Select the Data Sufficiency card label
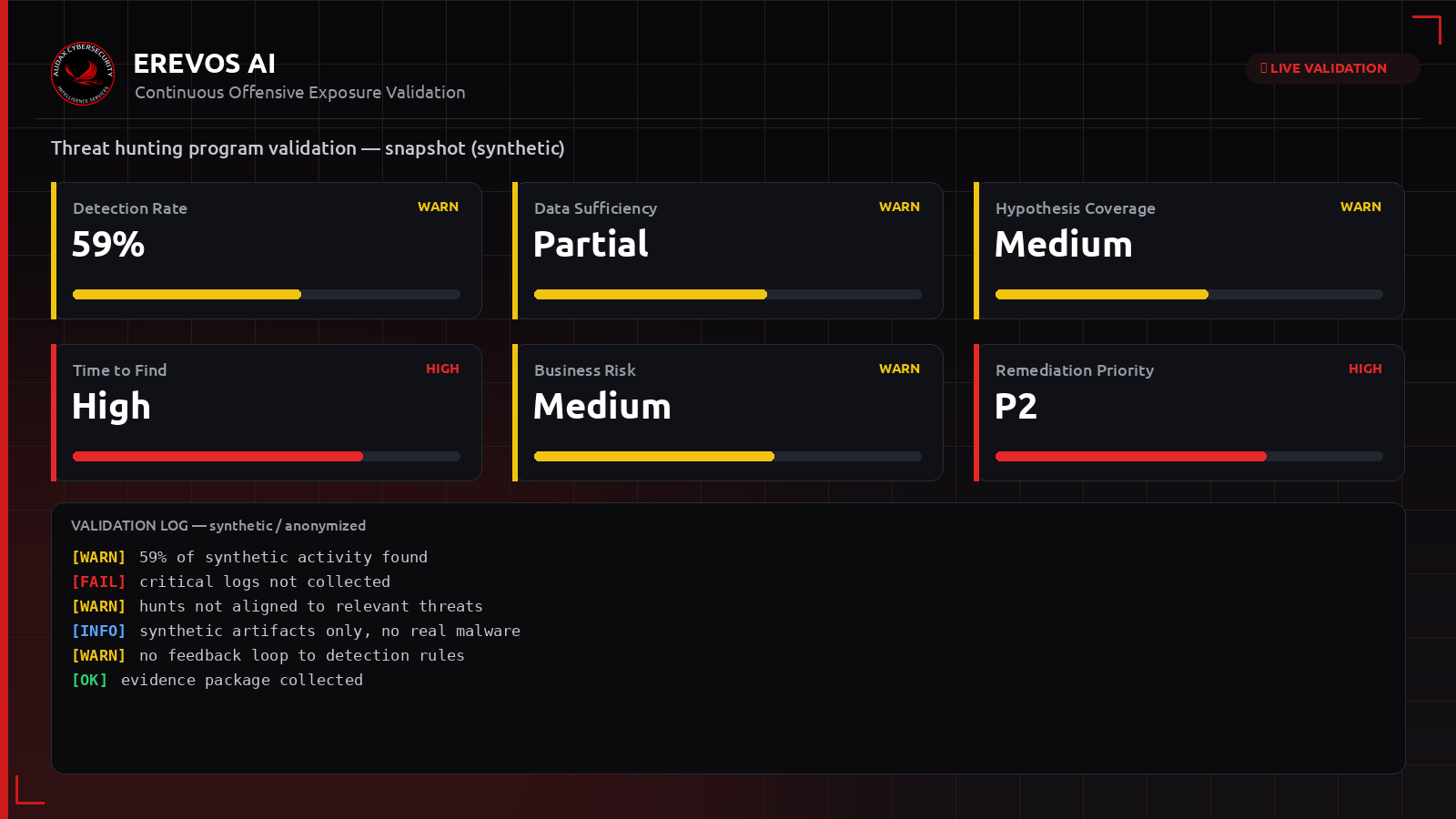Image resolution: width=1456 pixels, height=819 pixels. click(595, 208)
